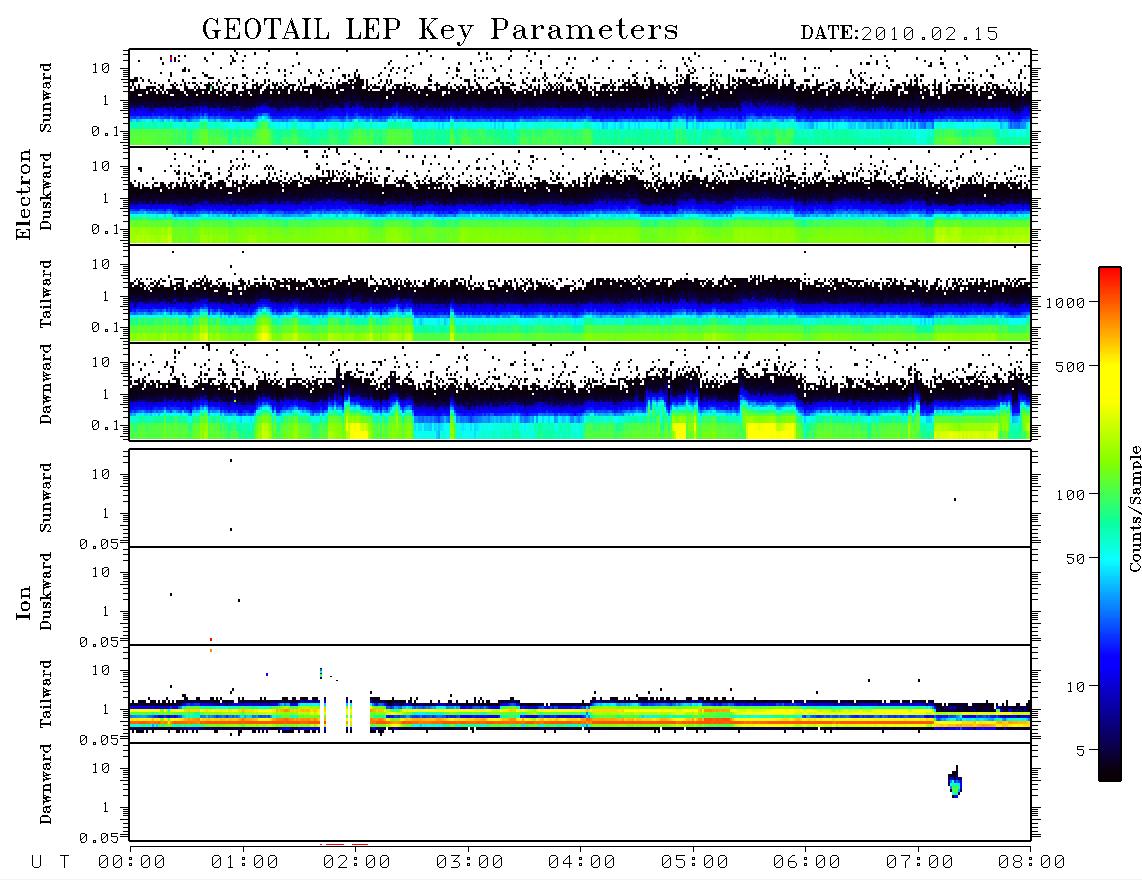Click the 'Counts/Sample' colorbar label
Viewport: 1142px width, 880px height.
(1135, 508)
